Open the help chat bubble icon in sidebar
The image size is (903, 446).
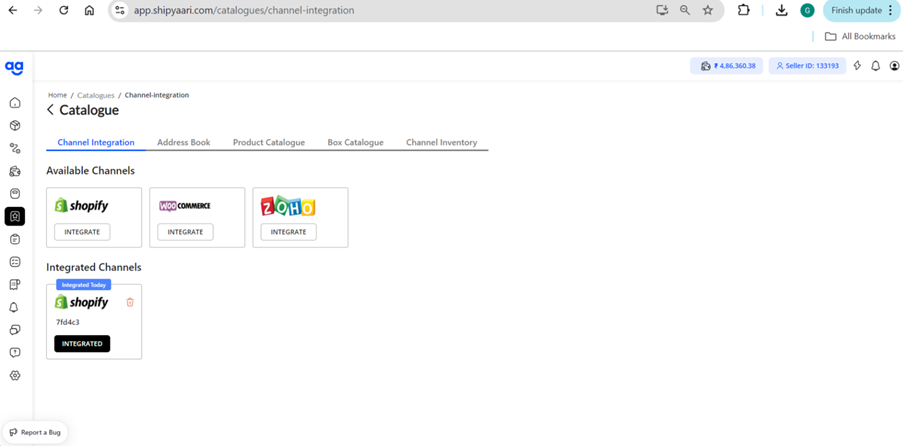click(15, 352)
